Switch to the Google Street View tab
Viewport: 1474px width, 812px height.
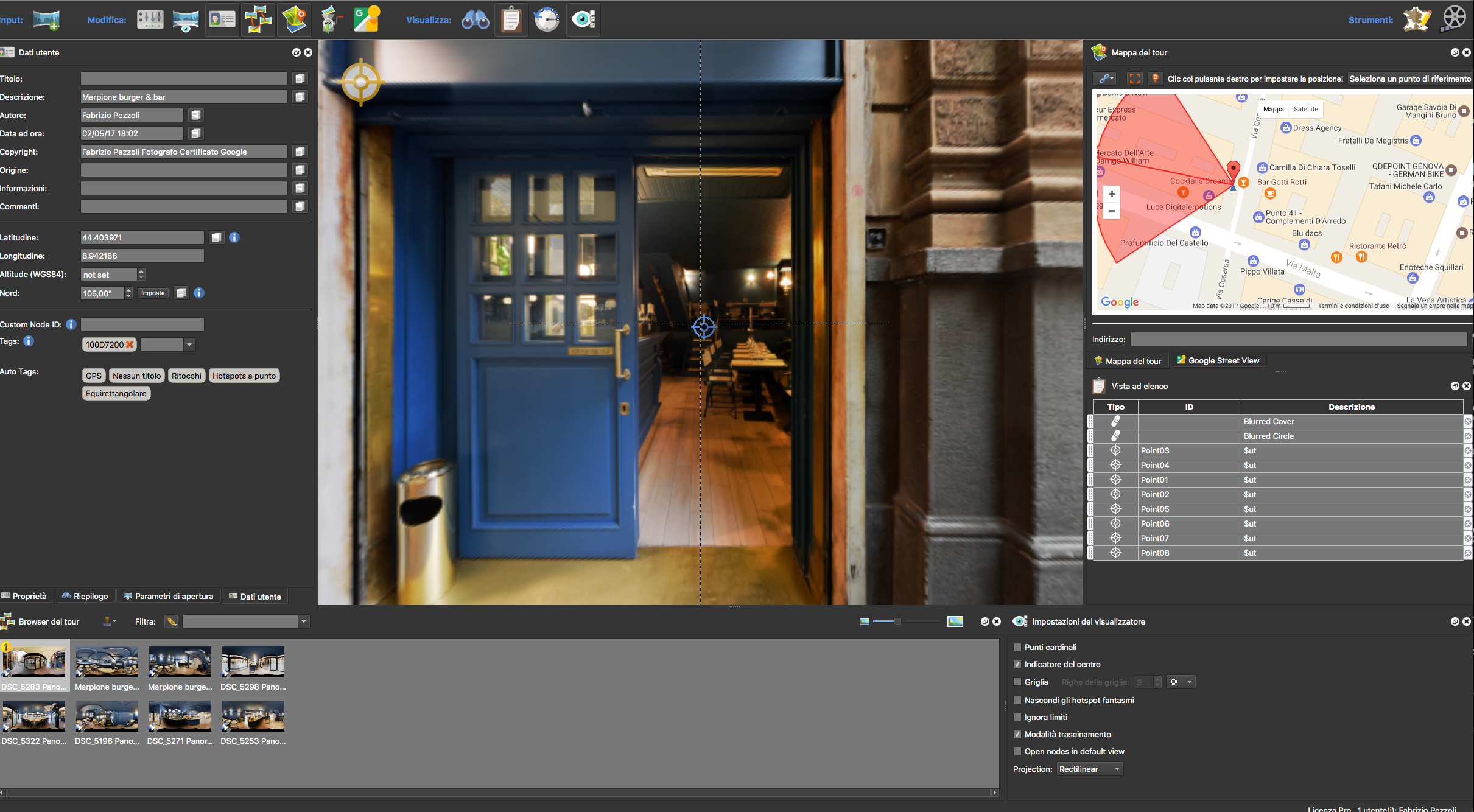coord(1218,360)
